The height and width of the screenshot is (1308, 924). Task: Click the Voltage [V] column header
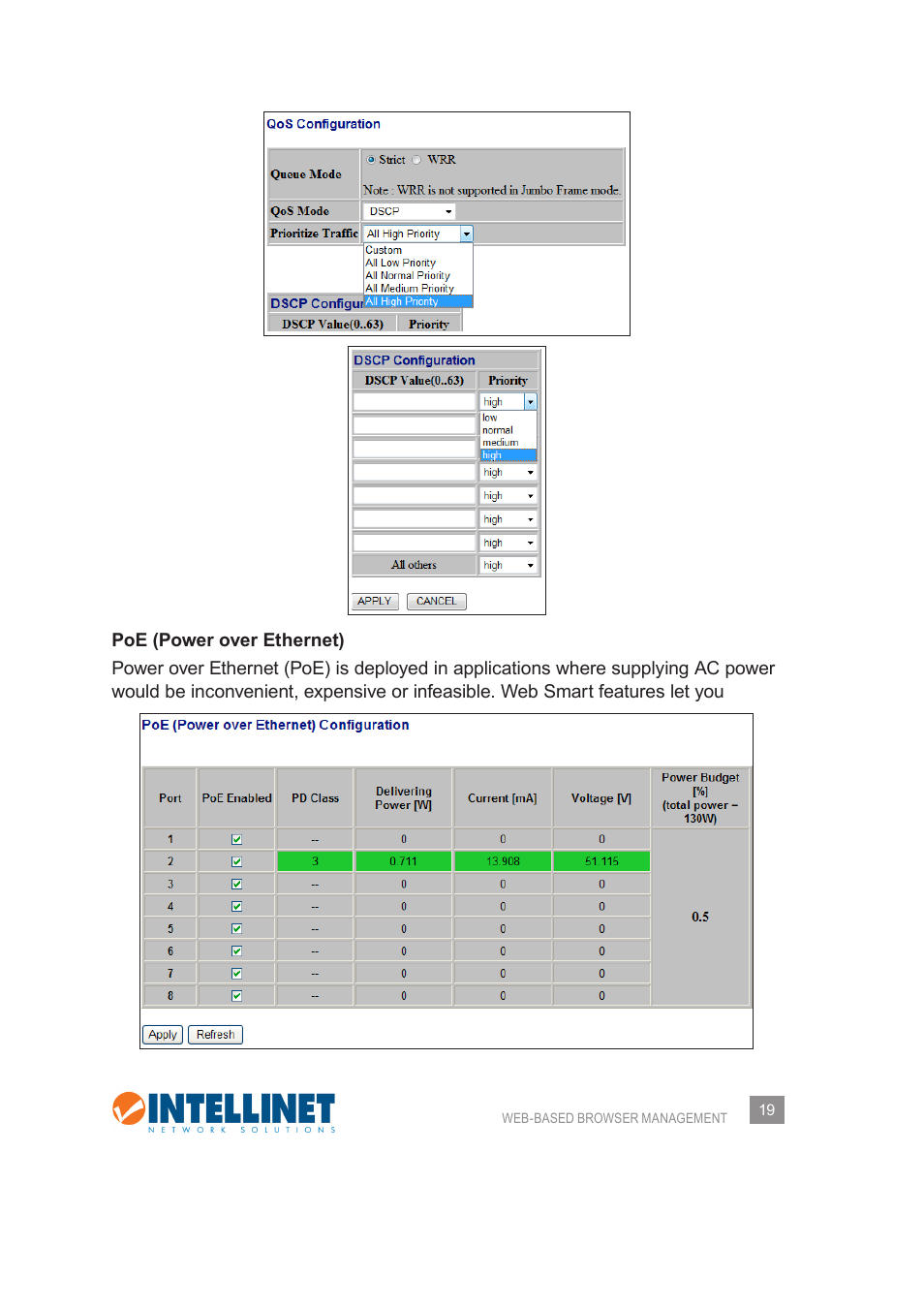coord(601,798)
